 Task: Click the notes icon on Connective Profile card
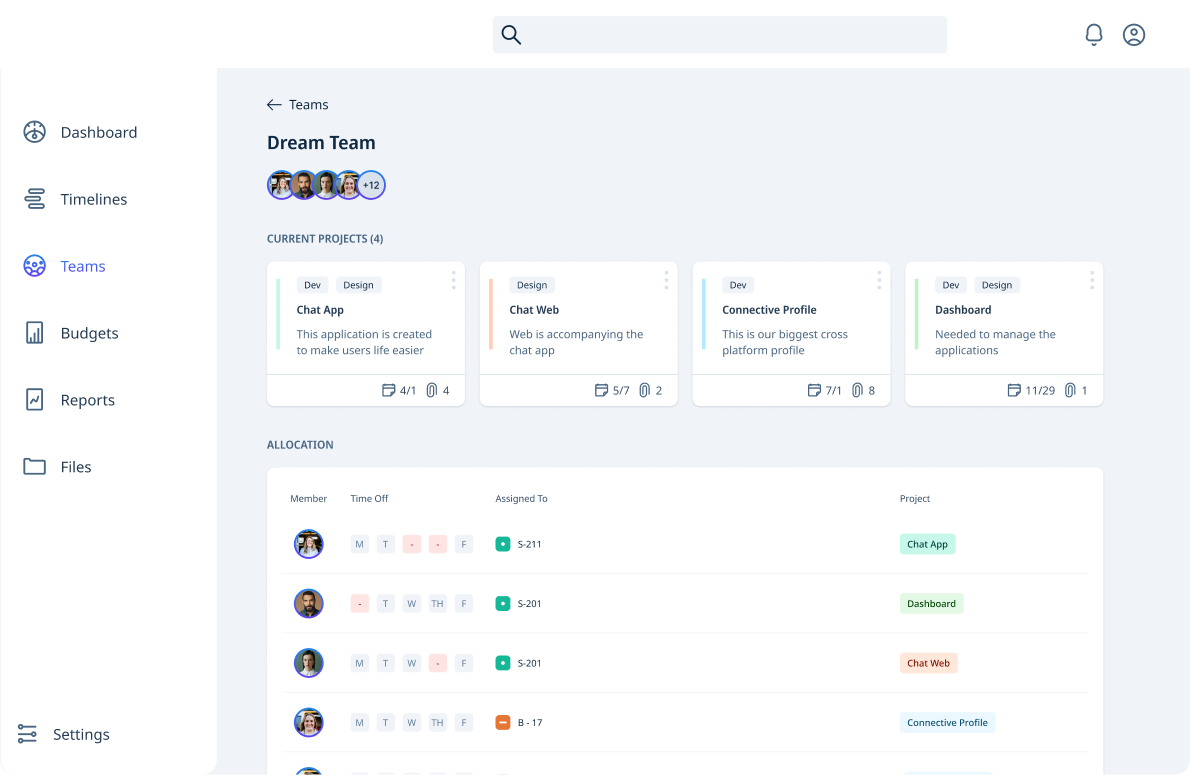(814, 390)
